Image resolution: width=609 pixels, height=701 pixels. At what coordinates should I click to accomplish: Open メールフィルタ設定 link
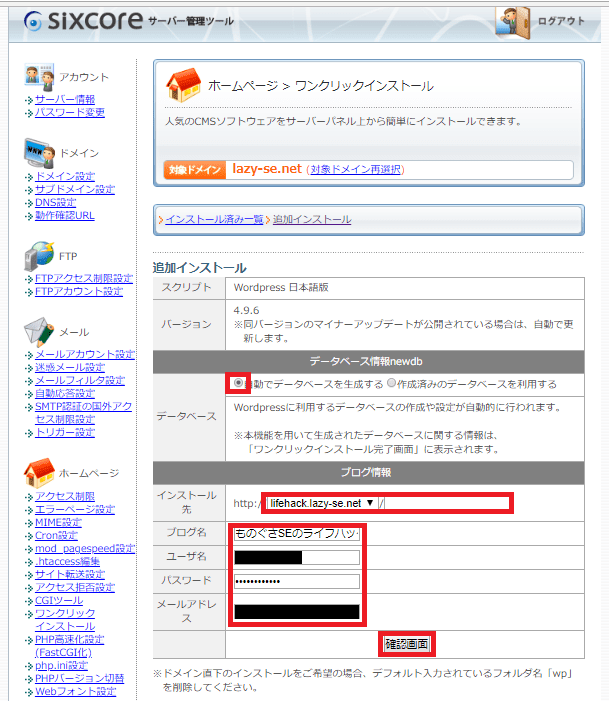point(80,380)
